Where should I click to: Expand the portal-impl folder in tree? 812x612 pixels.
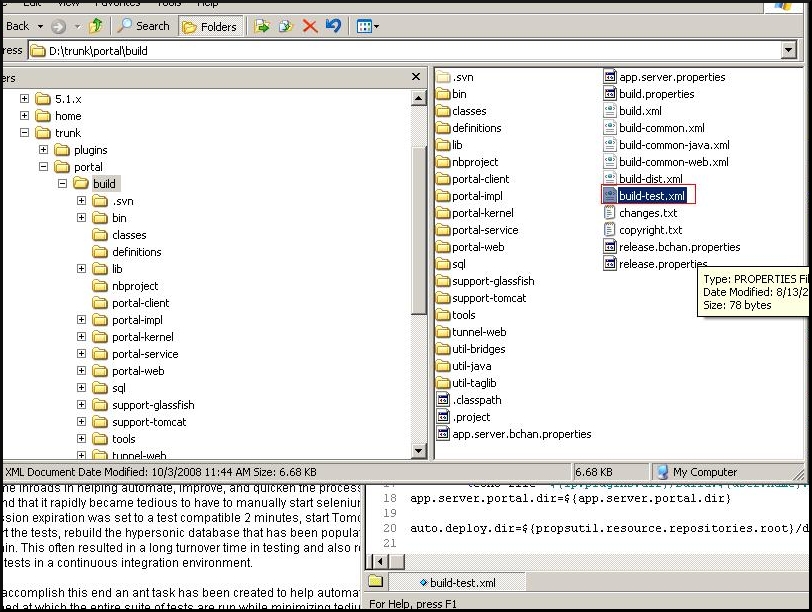click(82, 320)
